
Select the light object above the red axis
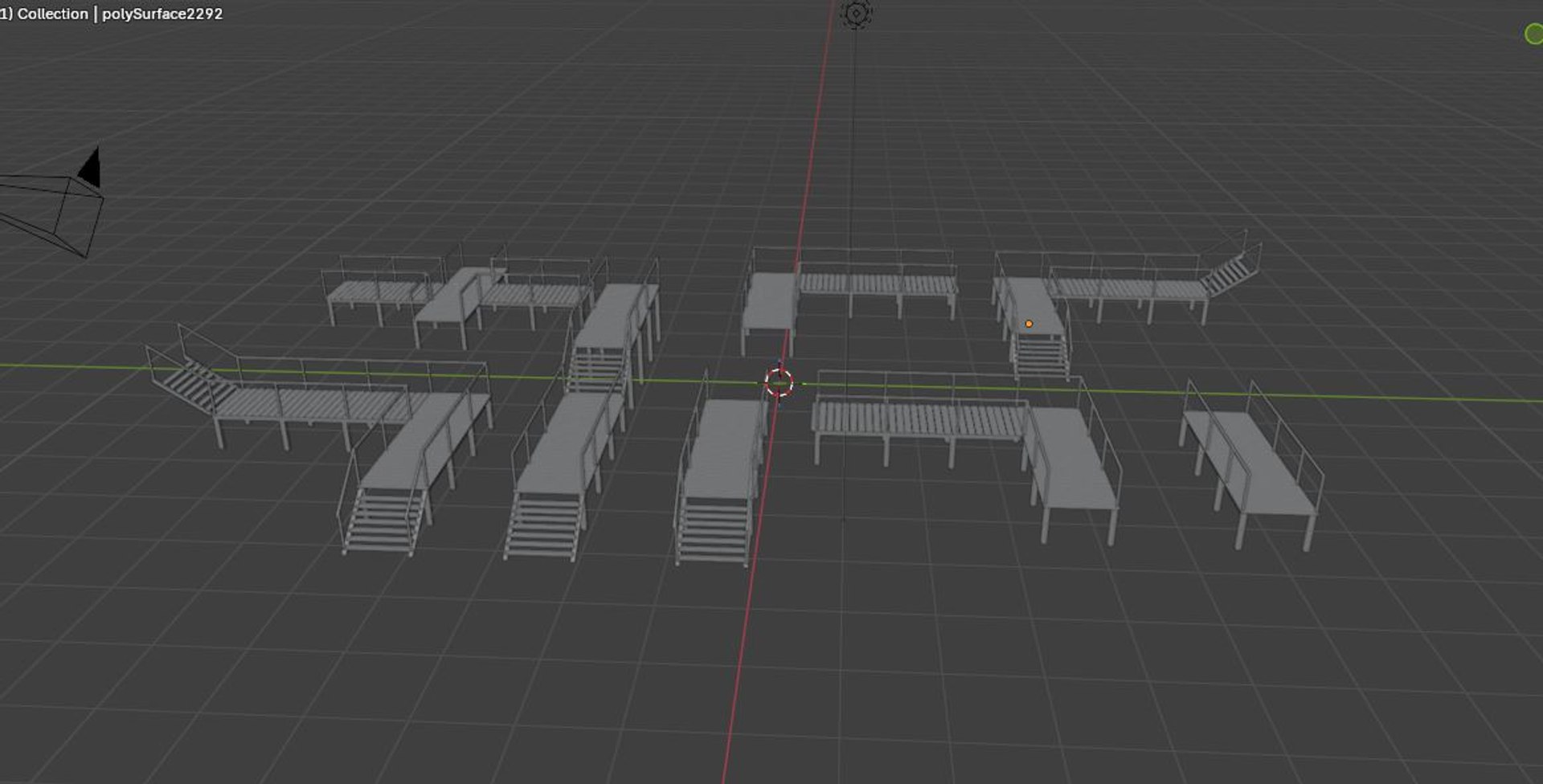856,13
